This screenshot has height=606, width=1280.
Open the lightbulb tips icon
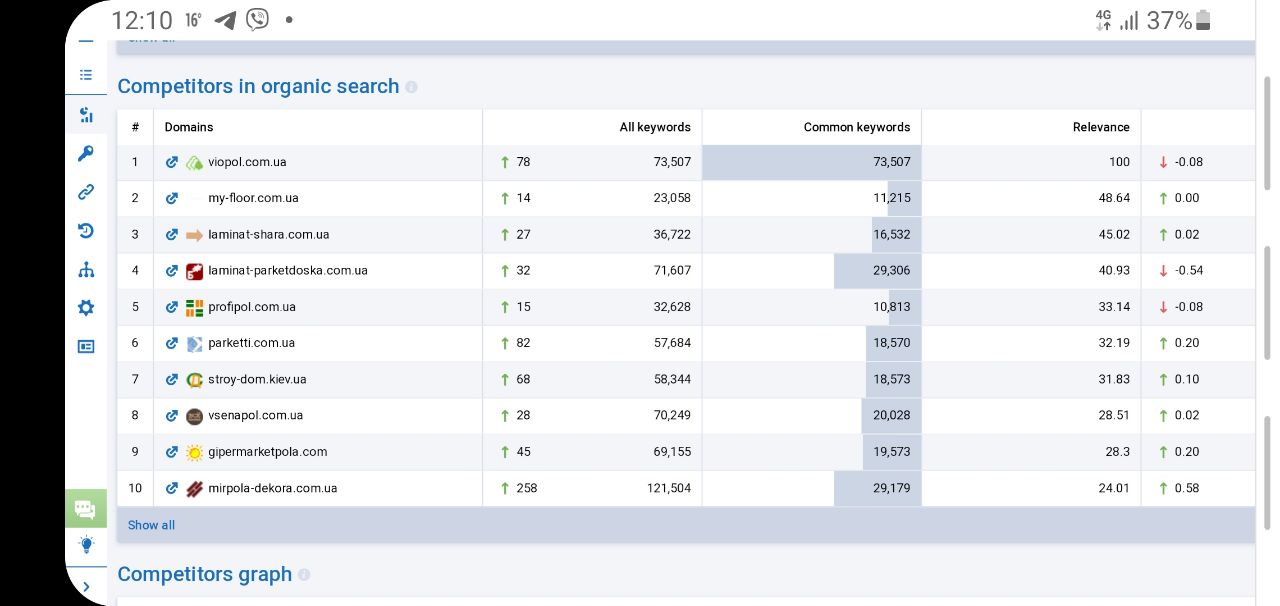pyautogui.click(x=86, y=545)
